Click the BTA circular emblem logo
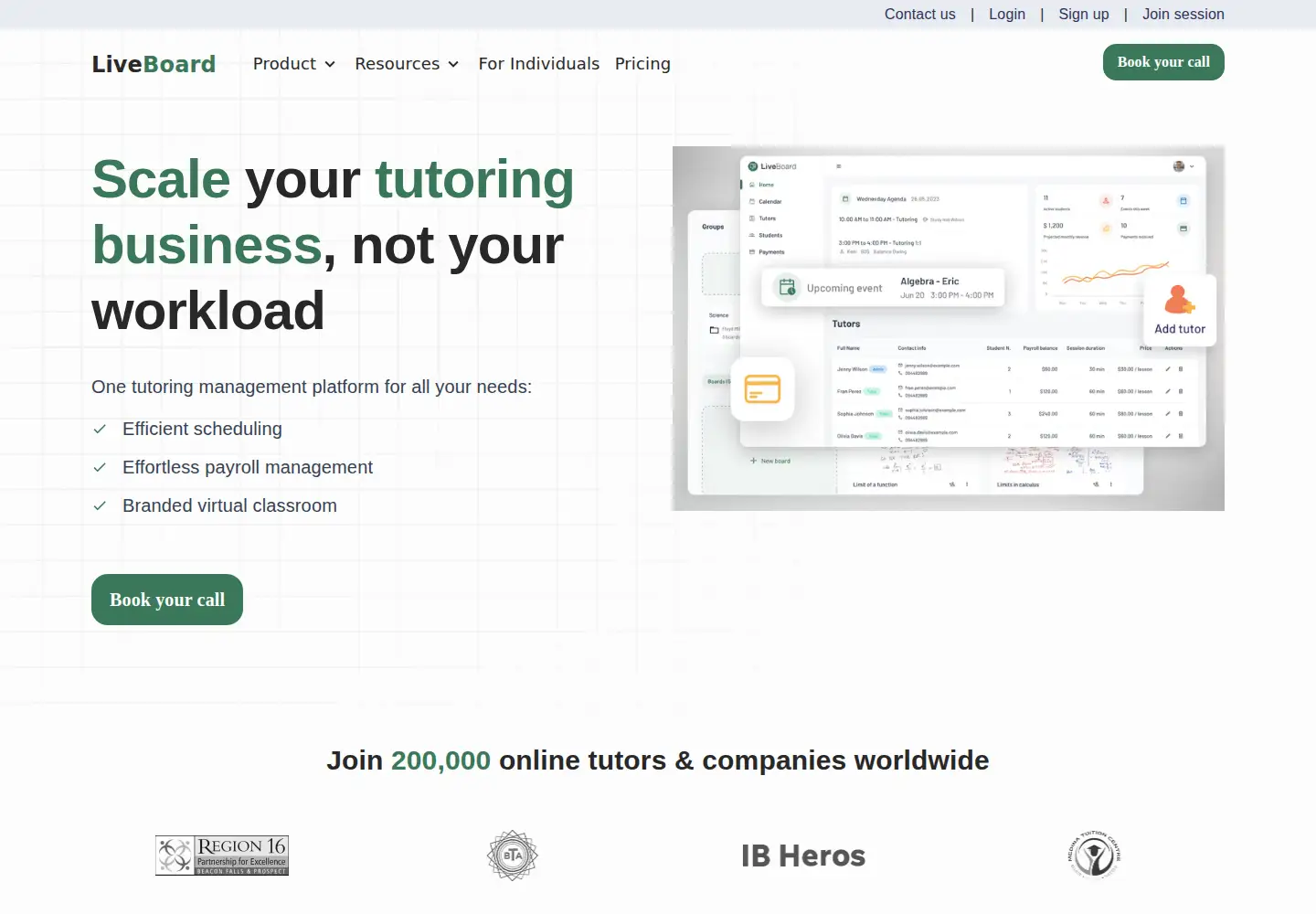The height and width of the screenshot is (914, 1316). pos(513,856)
